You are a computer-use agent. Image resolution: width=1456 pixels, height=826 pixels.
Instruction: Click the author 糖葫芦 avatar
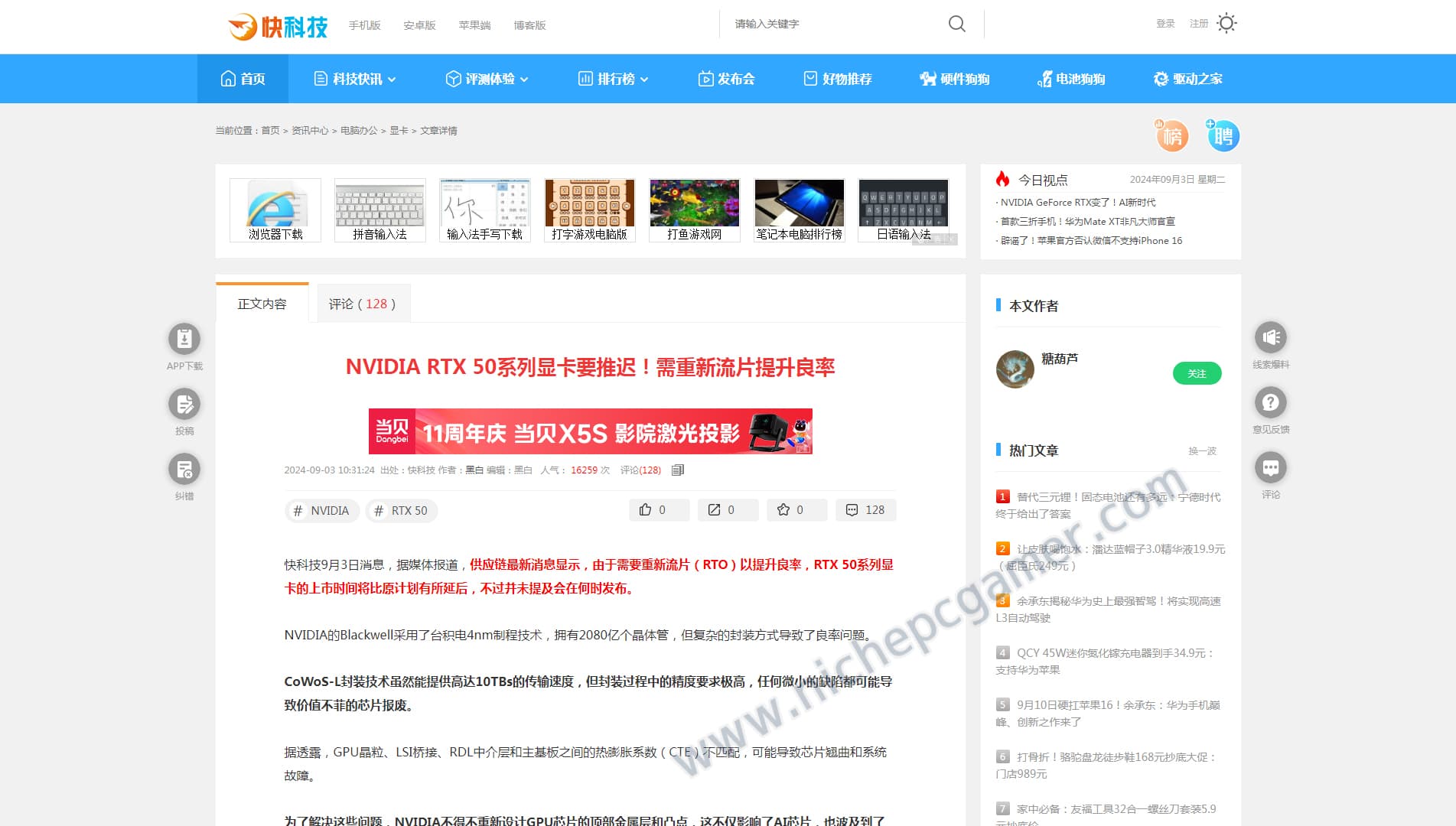(x=1015, y=369)
